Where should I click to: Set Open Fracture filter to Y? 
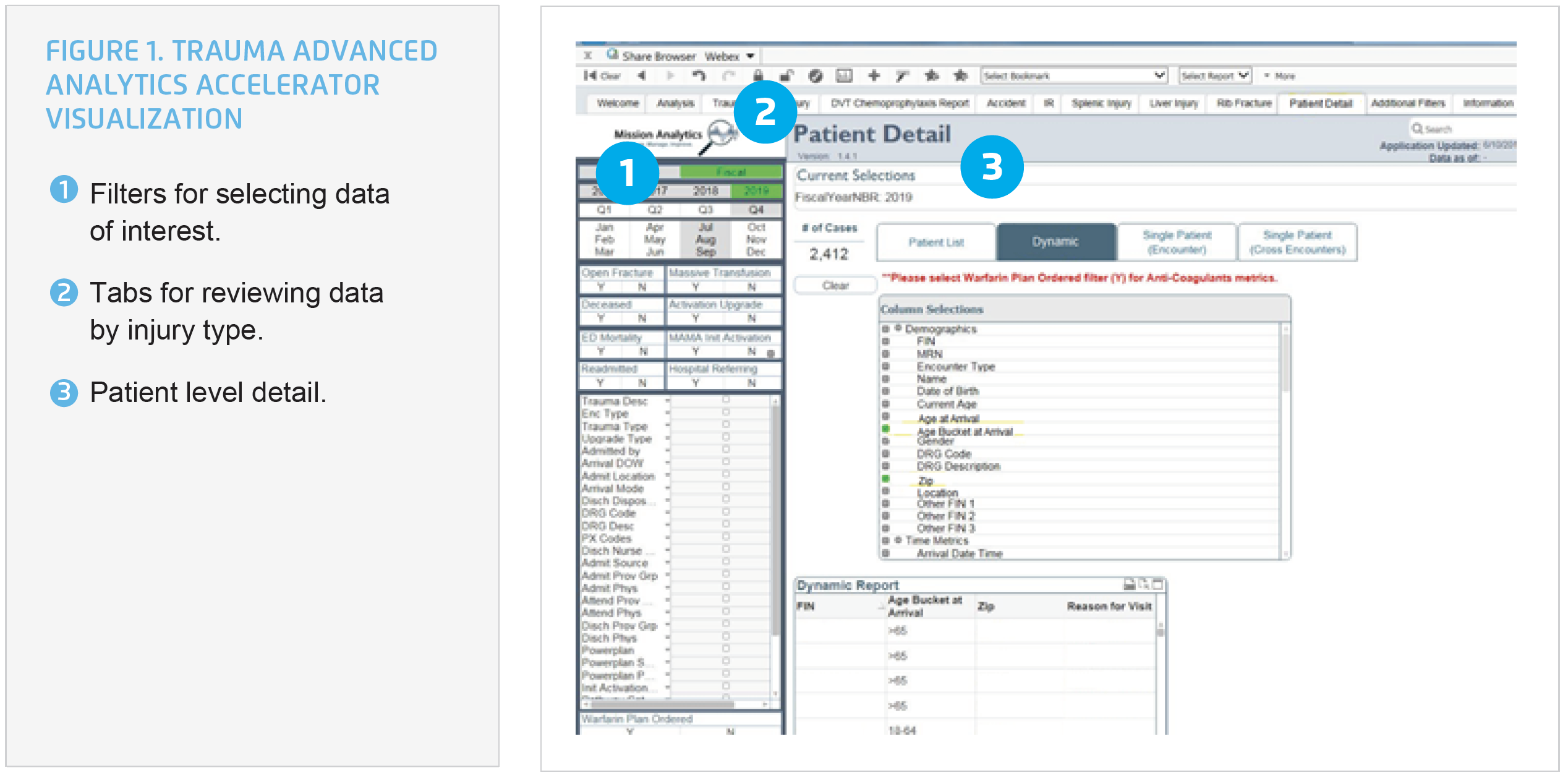coord(601,287)
